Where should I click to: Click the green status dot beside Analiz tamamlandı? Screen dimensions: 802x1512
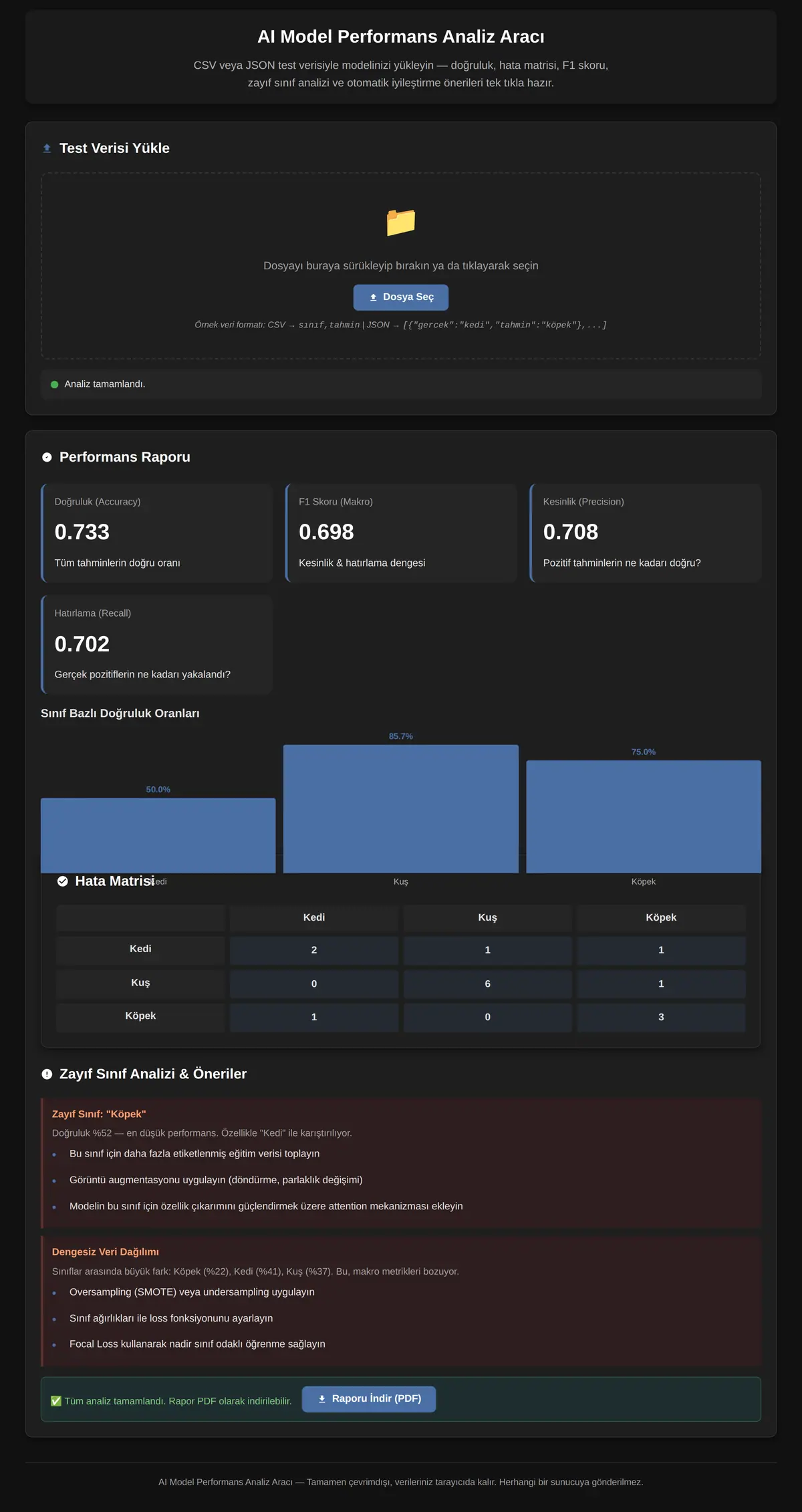[x=55, y=384]
